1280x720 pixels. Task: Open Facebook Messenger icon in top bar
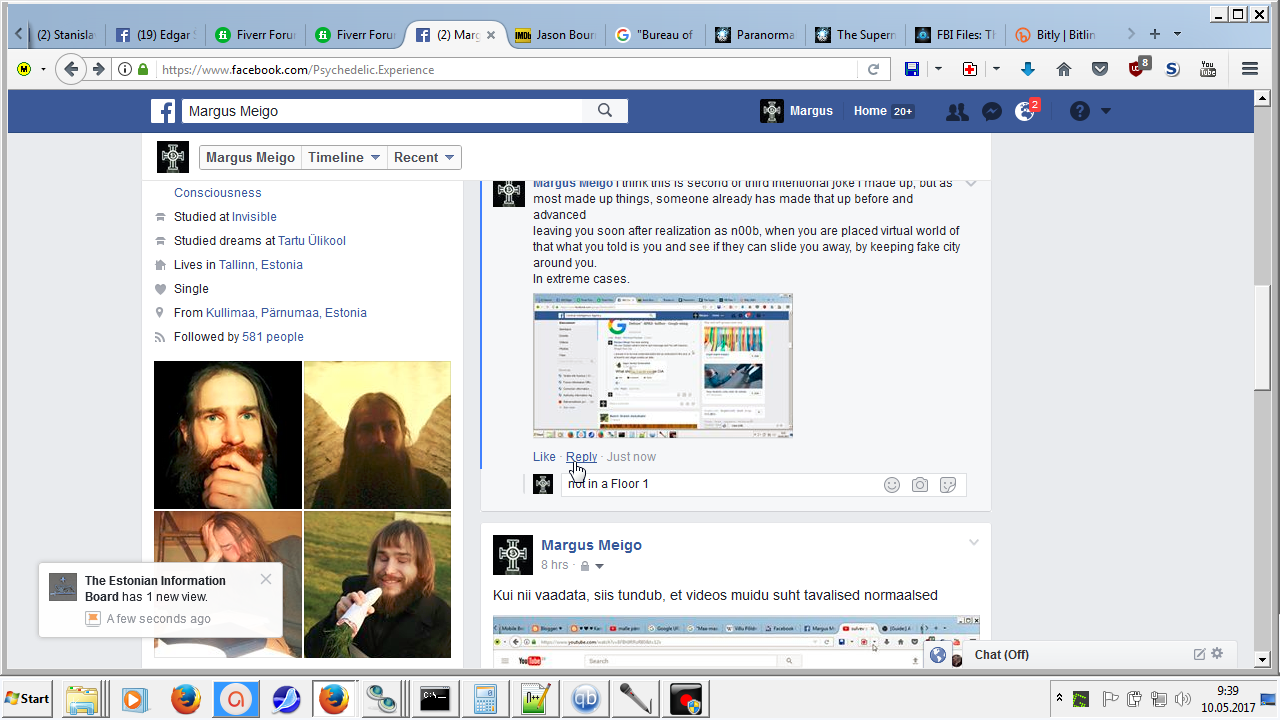tap(991, 112)
